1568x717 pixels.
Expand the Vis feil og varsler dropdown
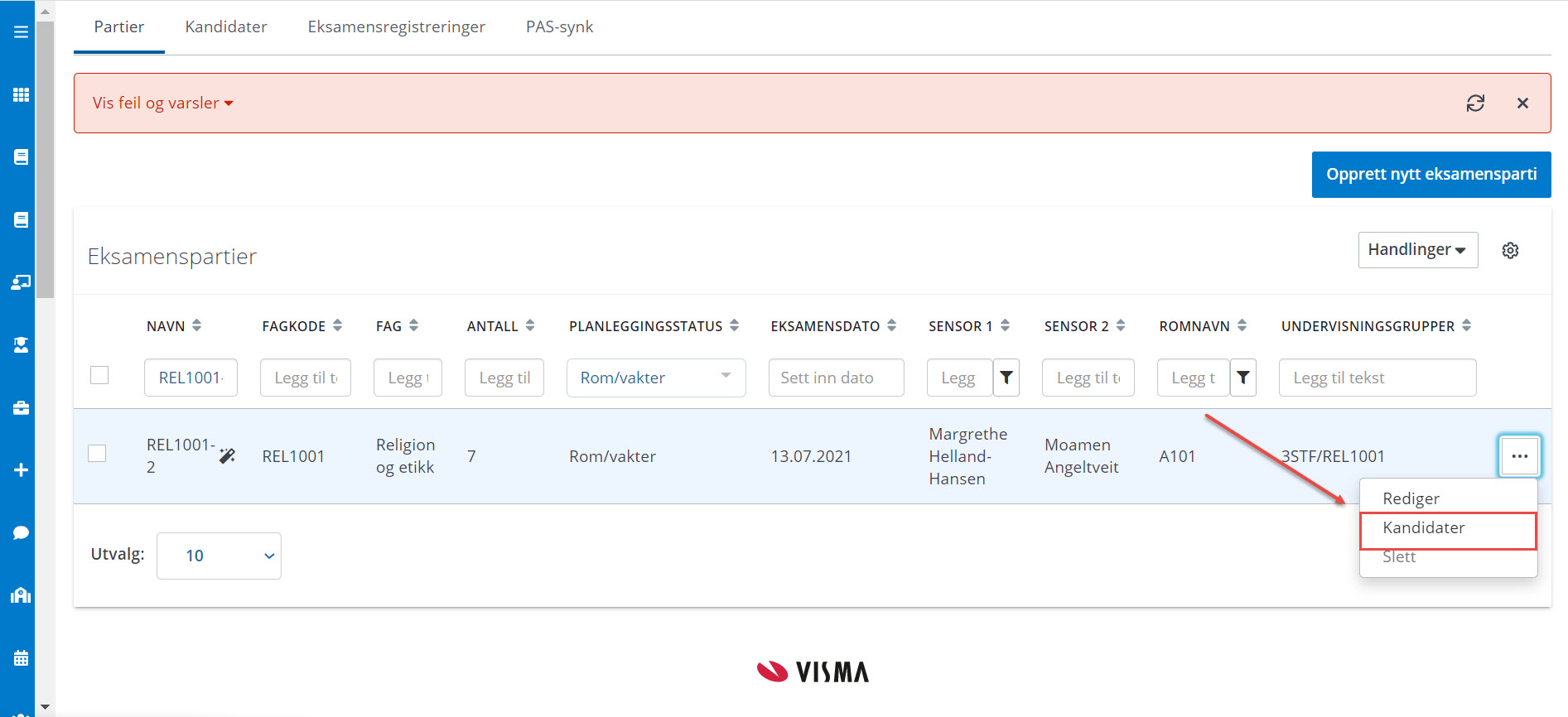(162, 103)
